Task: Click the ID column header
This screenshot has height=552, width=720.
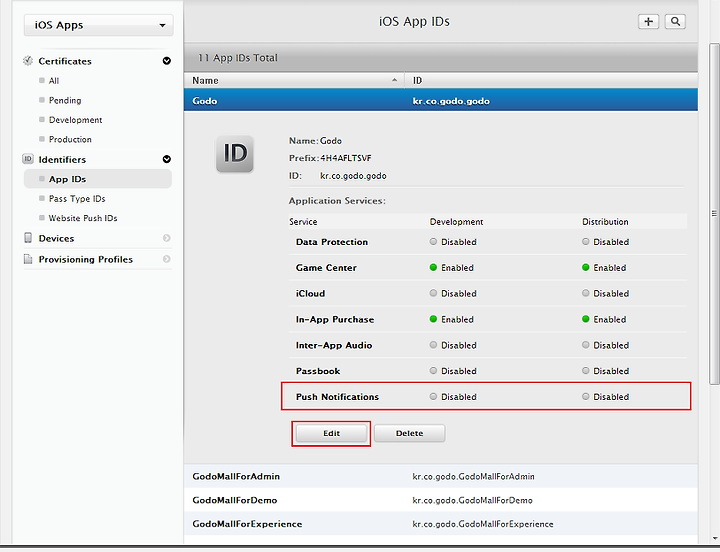Action: tap(551, 80)
